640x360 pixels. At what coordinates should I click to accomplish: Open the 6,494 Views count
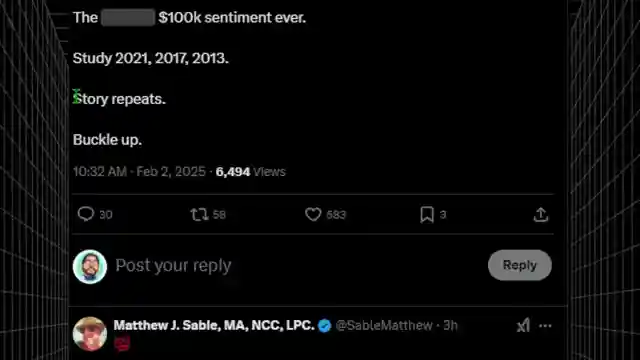tap(251, 172)
